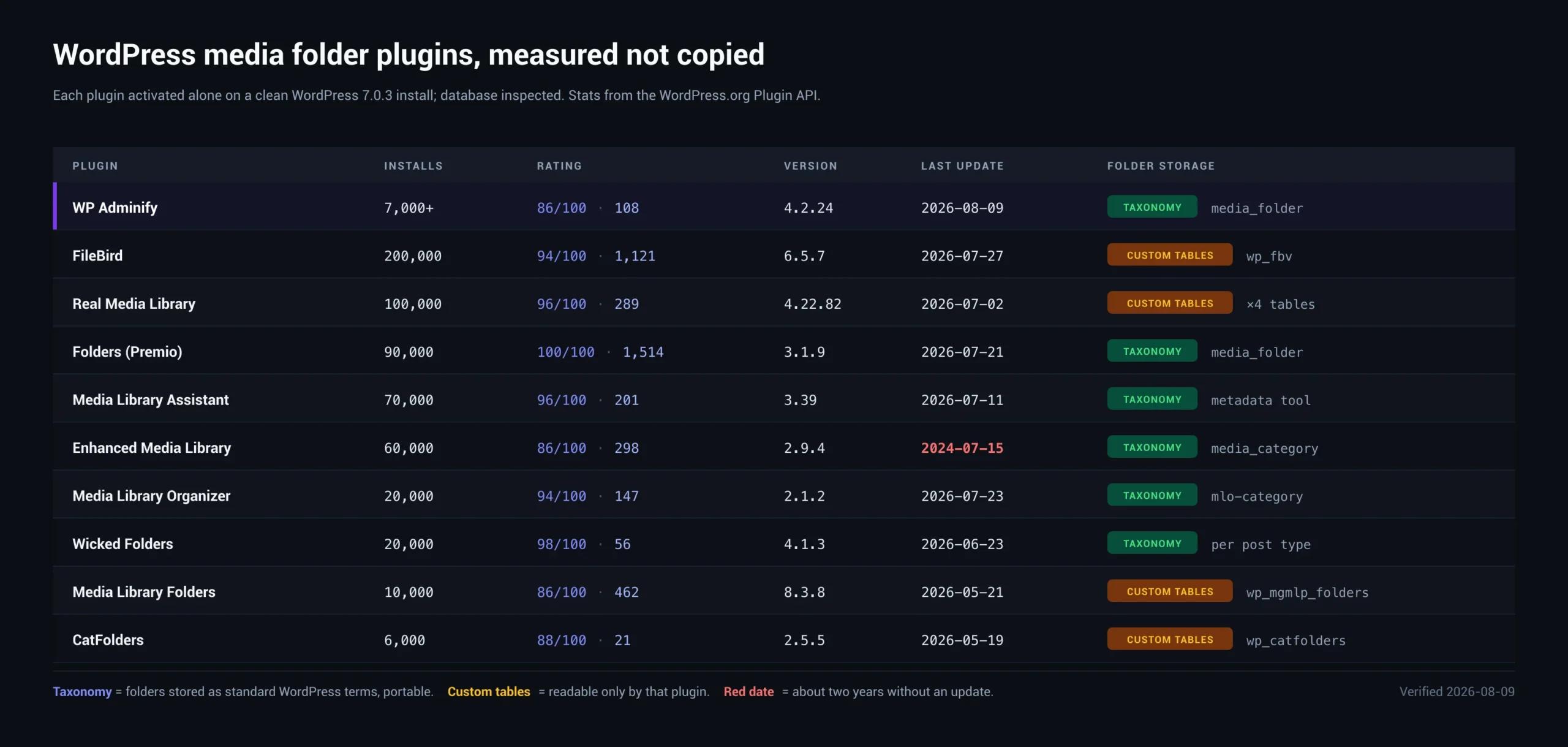Click the FOLDER STORAGE column header

(1161, 165)
